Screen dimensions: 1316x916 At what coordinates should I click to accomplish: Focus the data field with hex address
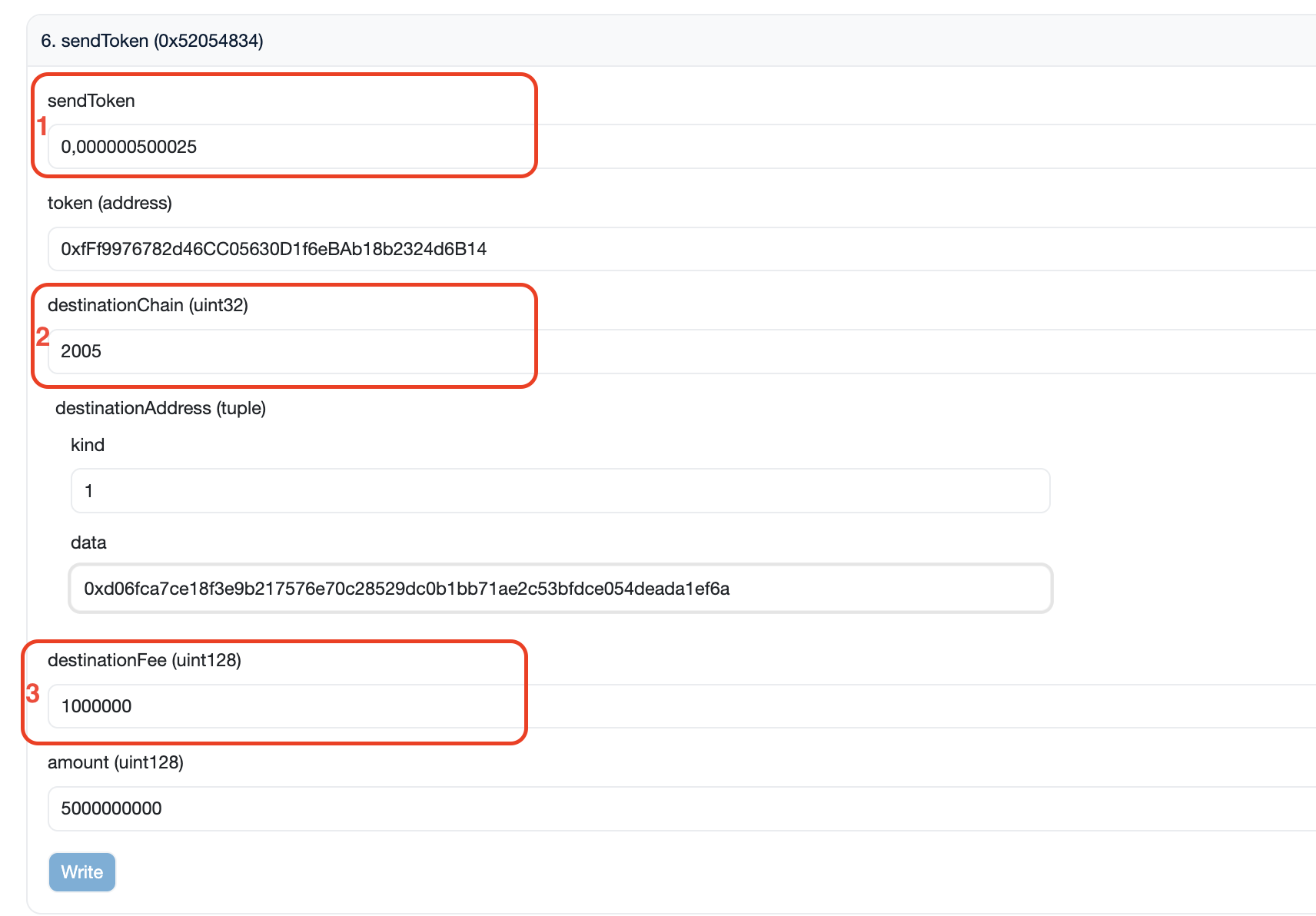point(560,589)
